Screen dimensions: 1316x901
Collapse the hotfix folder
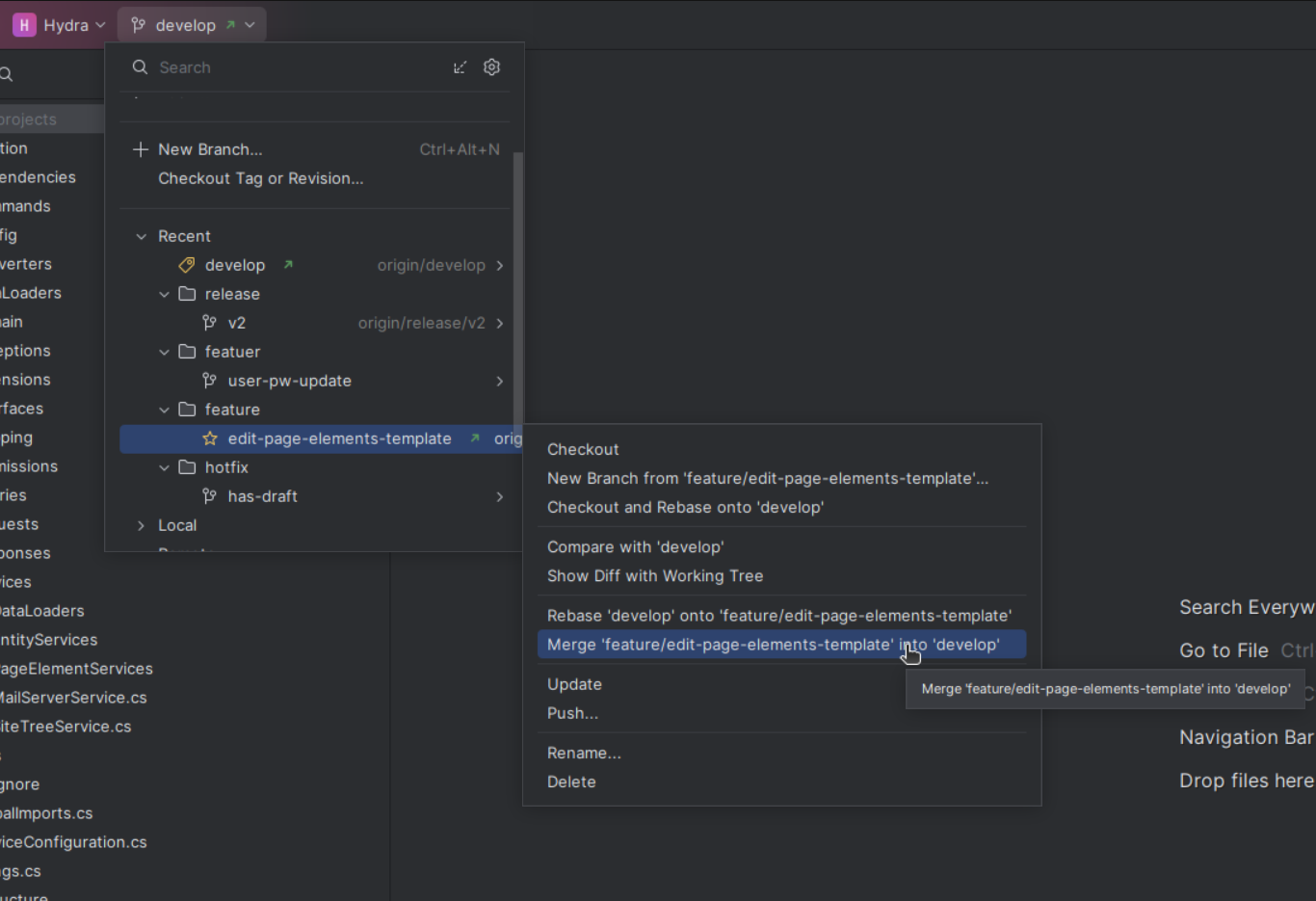pos(164,467)
